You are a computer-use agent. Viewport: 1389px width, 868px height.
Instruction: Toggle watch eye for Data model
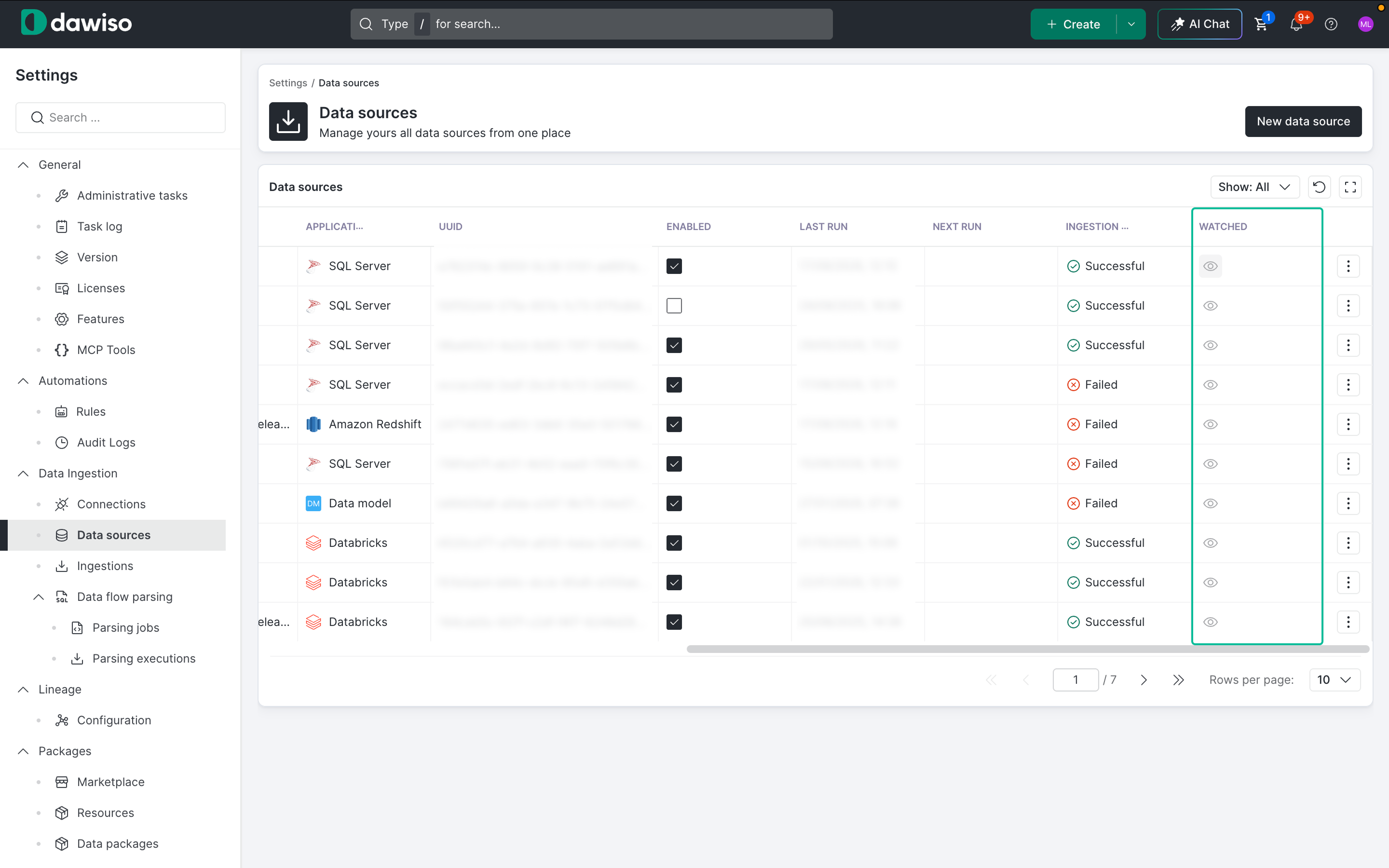(x=1210, y=503)
